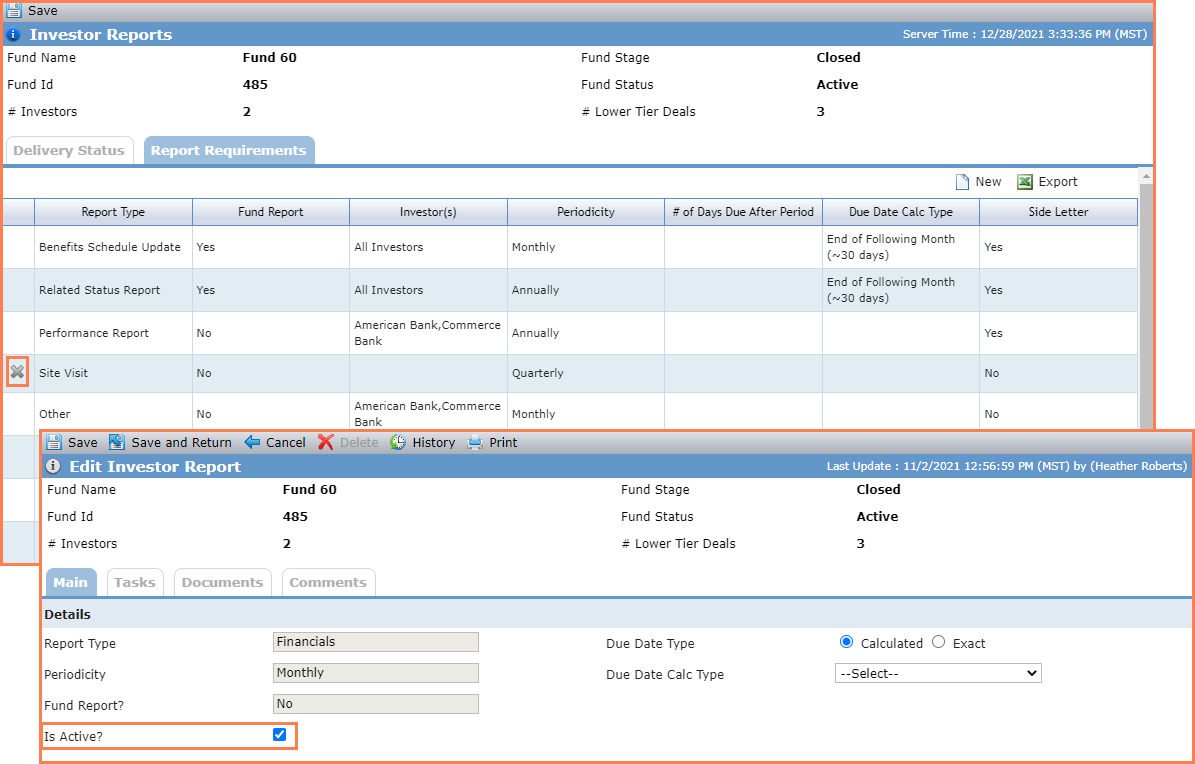
Task: Click the blue Cancel arrow icon
Action: 252,442
